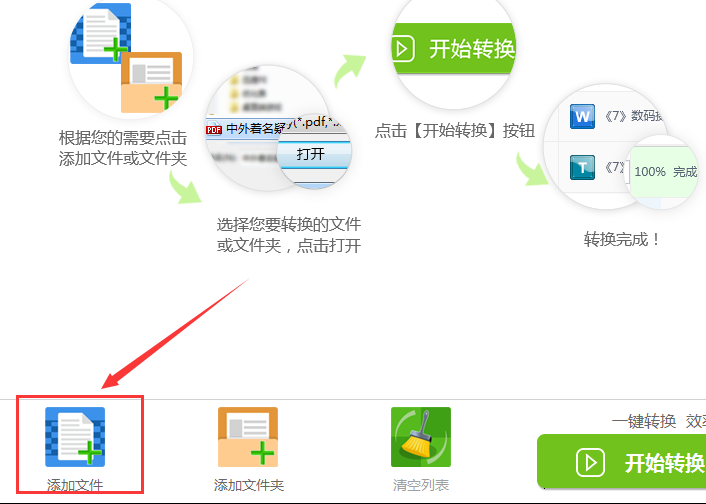Click the 转换完成！ caption
The height and width of the screenshot is (504, 706).
622,239
